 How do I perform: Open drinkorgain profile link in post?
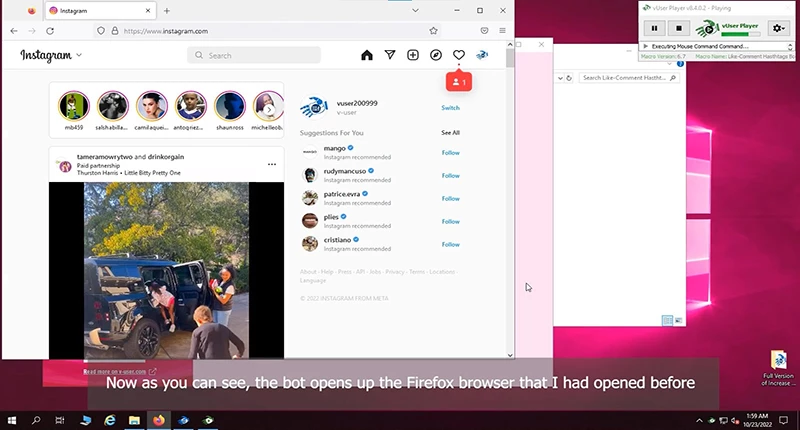point(166,157)
